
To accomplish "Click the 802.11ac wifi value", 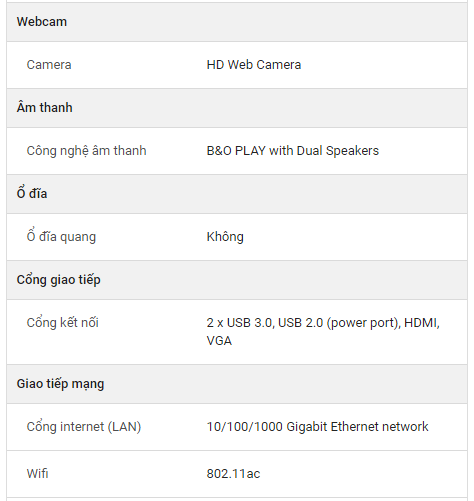I will [x=233, y=474].
